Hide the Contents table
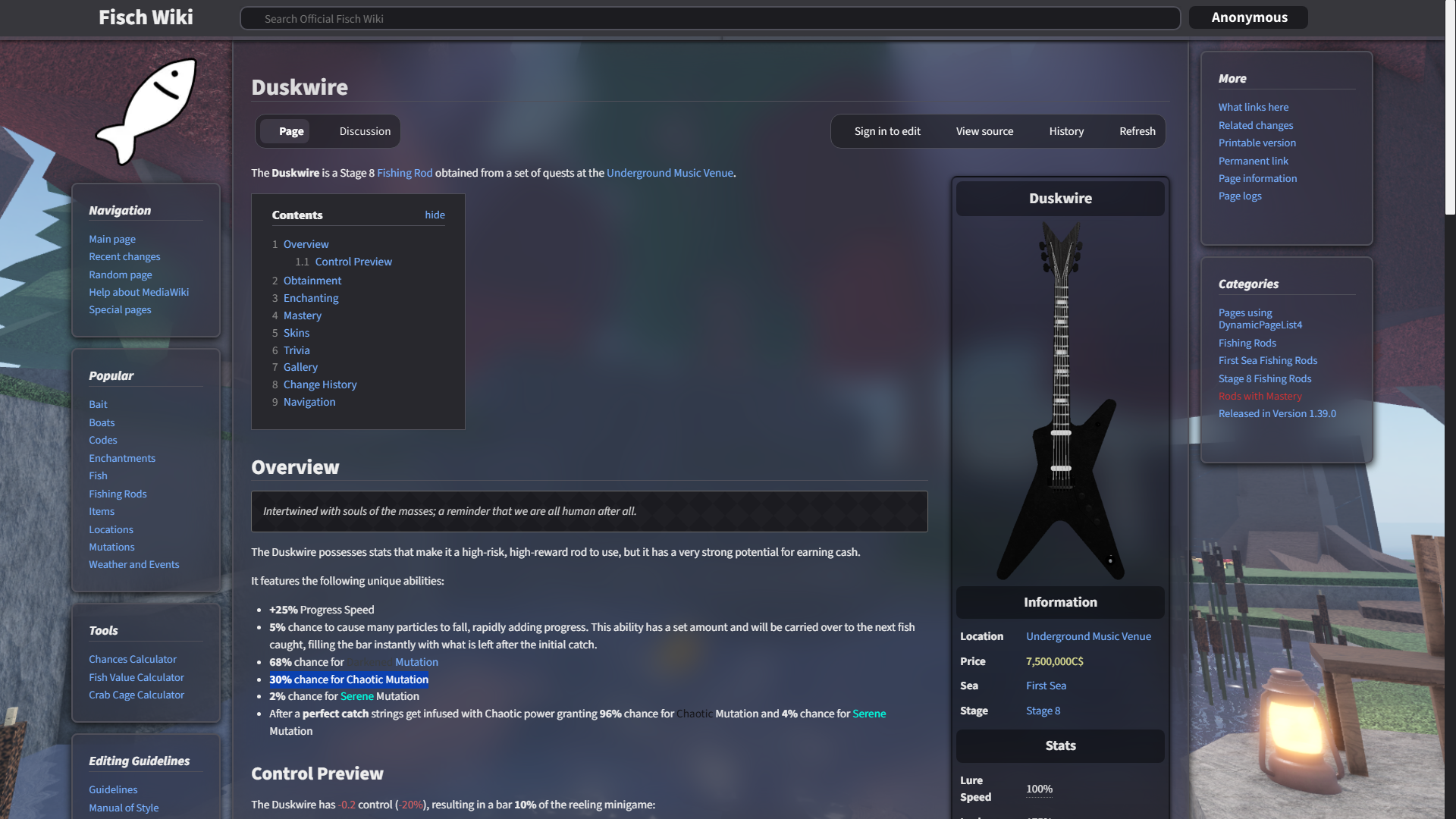Screen dimensions: 1456x819 (435, 215)
